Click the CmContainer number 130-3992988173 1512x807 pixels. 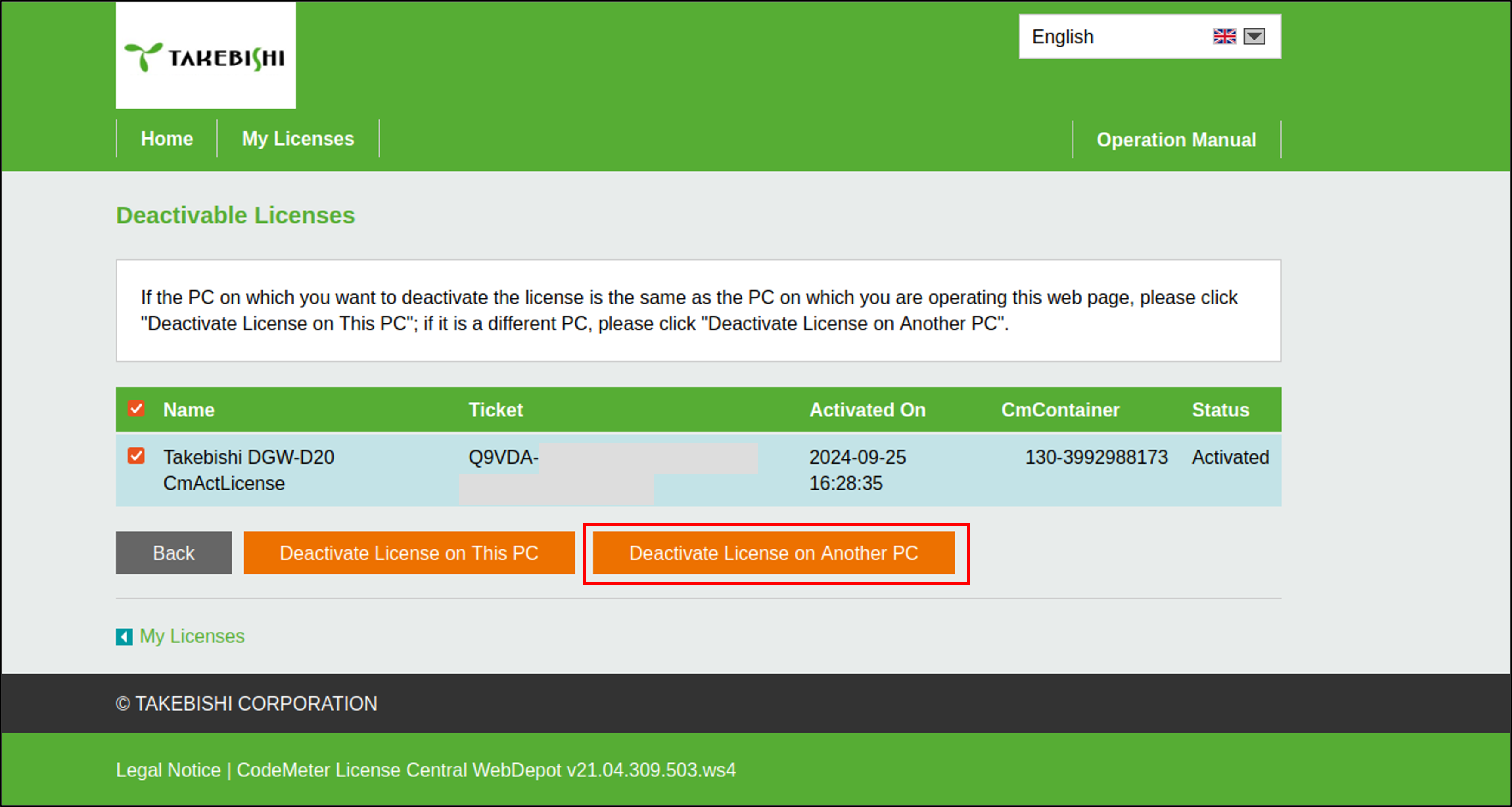(1096, 457)
